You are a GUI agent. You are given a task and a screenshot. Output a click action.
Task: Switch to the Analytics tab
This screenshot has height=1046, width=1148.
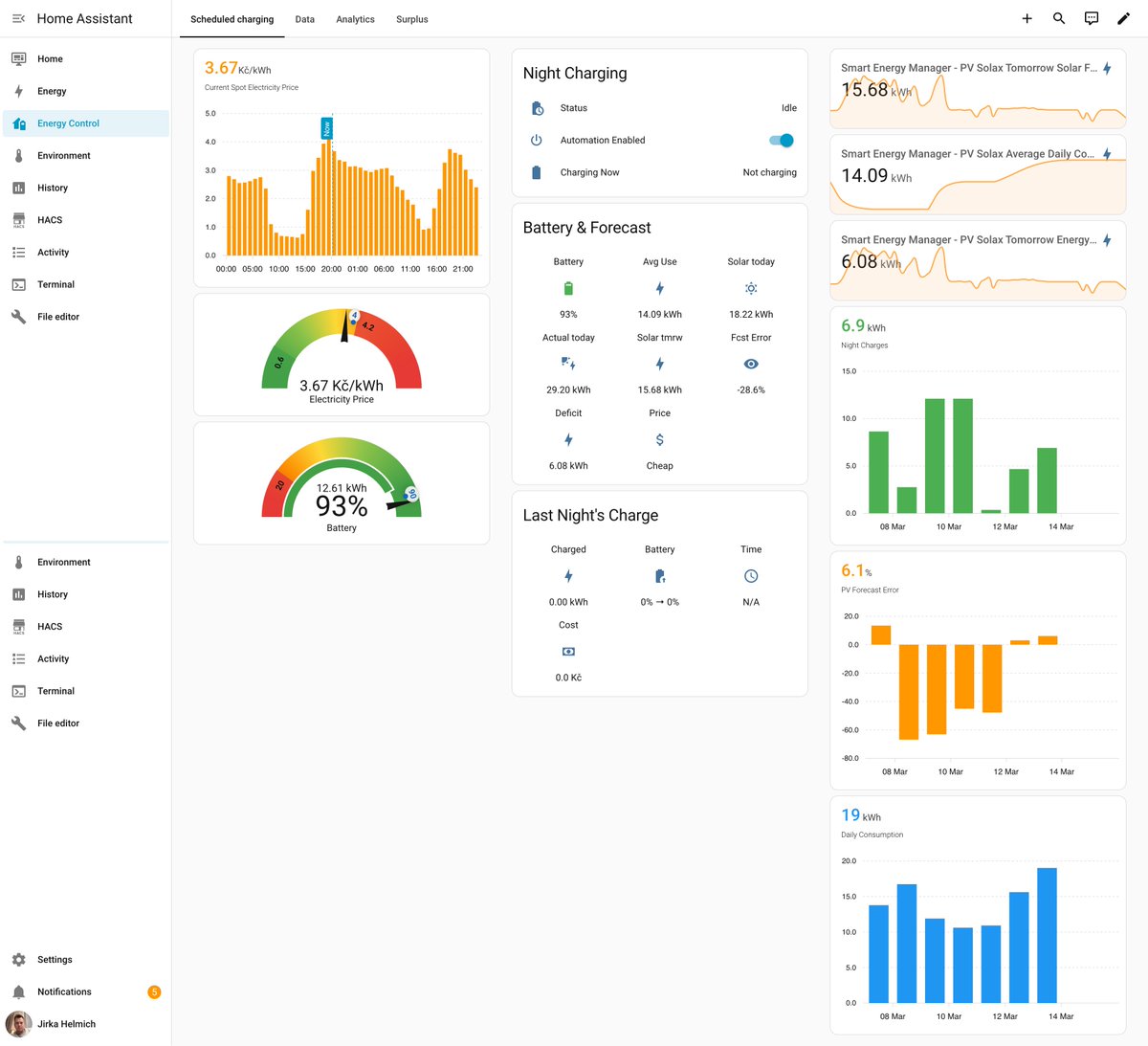pyautogui.click(x=355, y=19)
